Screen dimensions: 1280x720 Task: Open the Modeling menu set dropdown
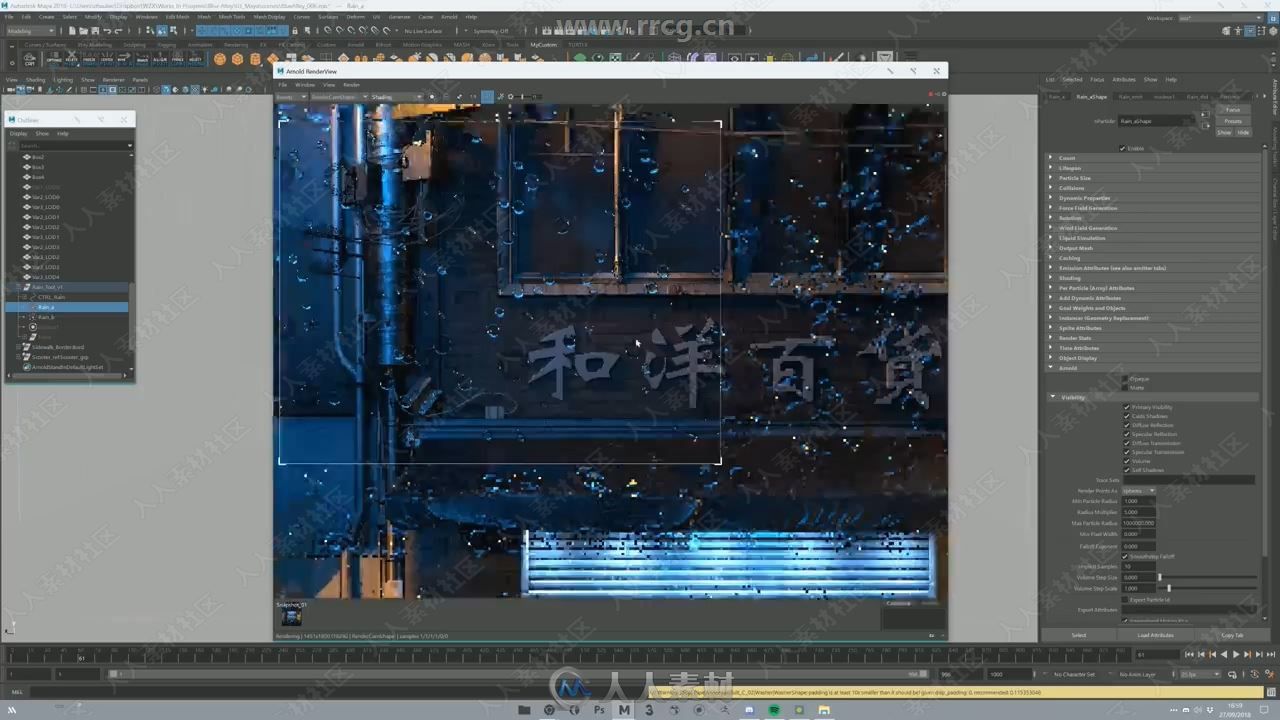(31, 31)
